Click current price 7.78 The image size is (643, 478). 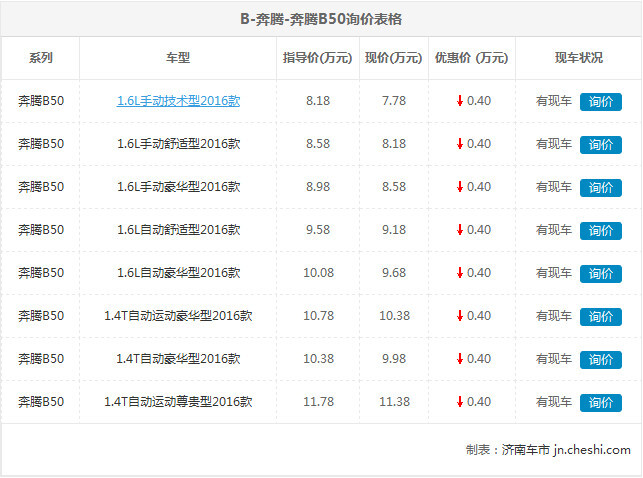(x=394, y=101)
